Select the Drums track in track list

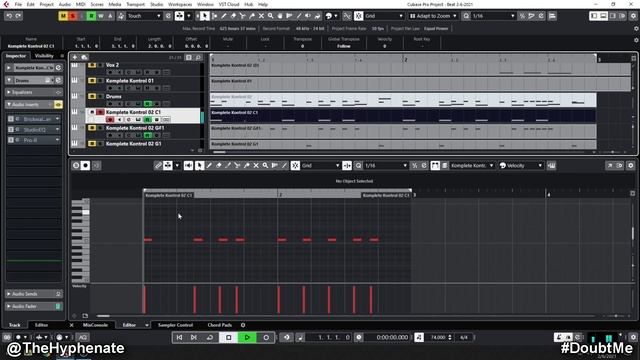113,96
